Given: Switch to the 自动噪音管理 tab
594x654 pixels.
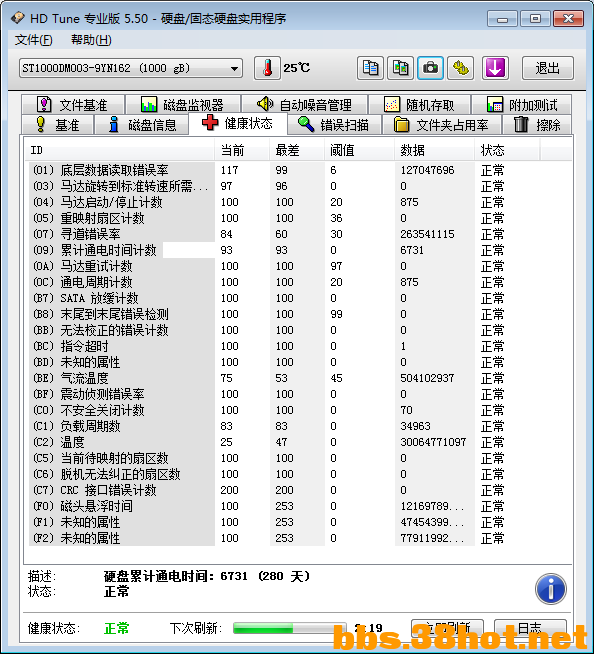Looking at the screenshot, I should 305,104.
